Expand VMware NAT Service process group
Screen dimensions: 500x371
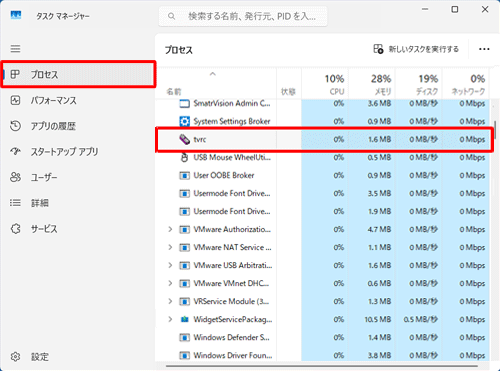(170, 247)
